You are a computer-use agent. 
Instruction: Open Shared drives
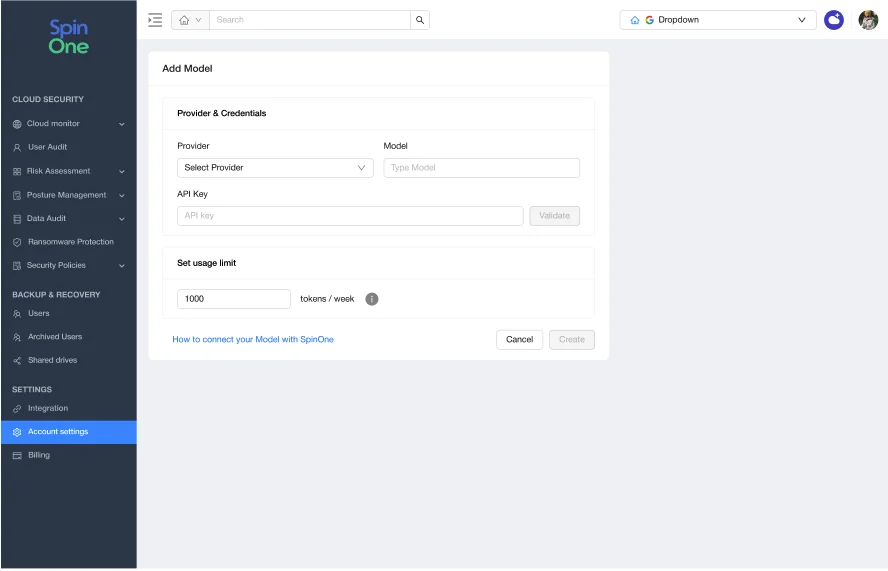click(x=69, y=360)
